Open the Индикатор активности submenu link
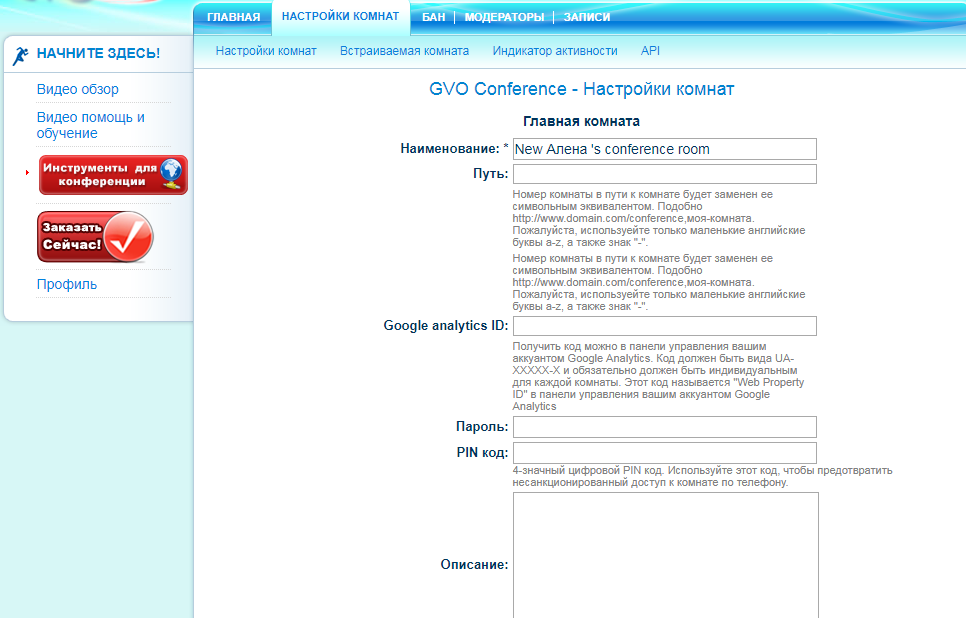This screenshot has width=966, height=618. [x=555, y=51]
